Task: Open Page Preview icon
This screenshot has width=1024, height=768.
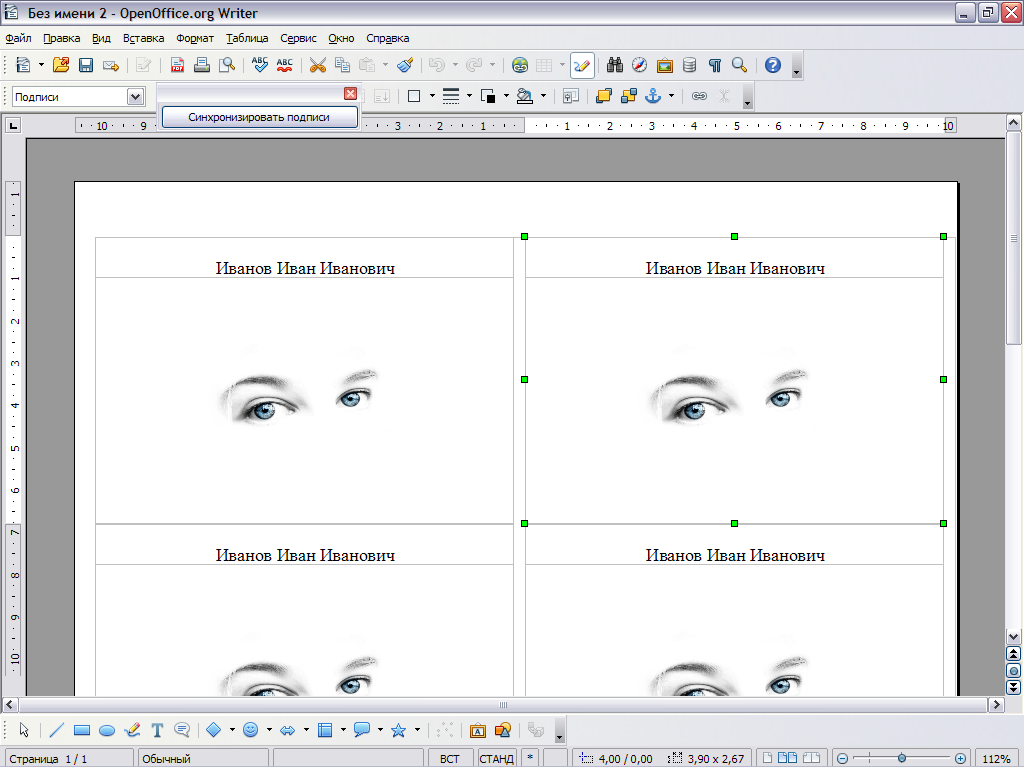Action: click(227, 65)
